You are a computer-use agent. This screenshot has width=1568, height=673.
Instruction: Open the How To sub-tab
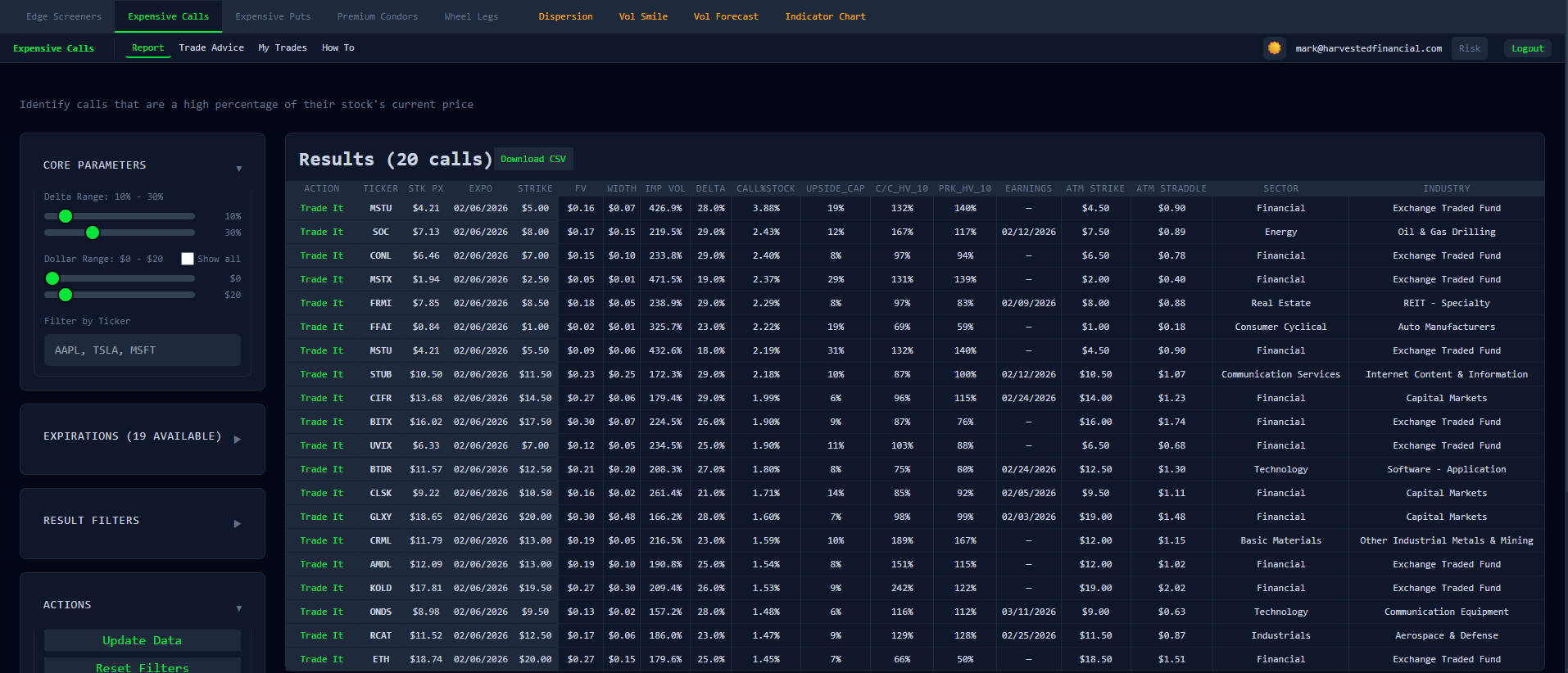click(338, 47)
